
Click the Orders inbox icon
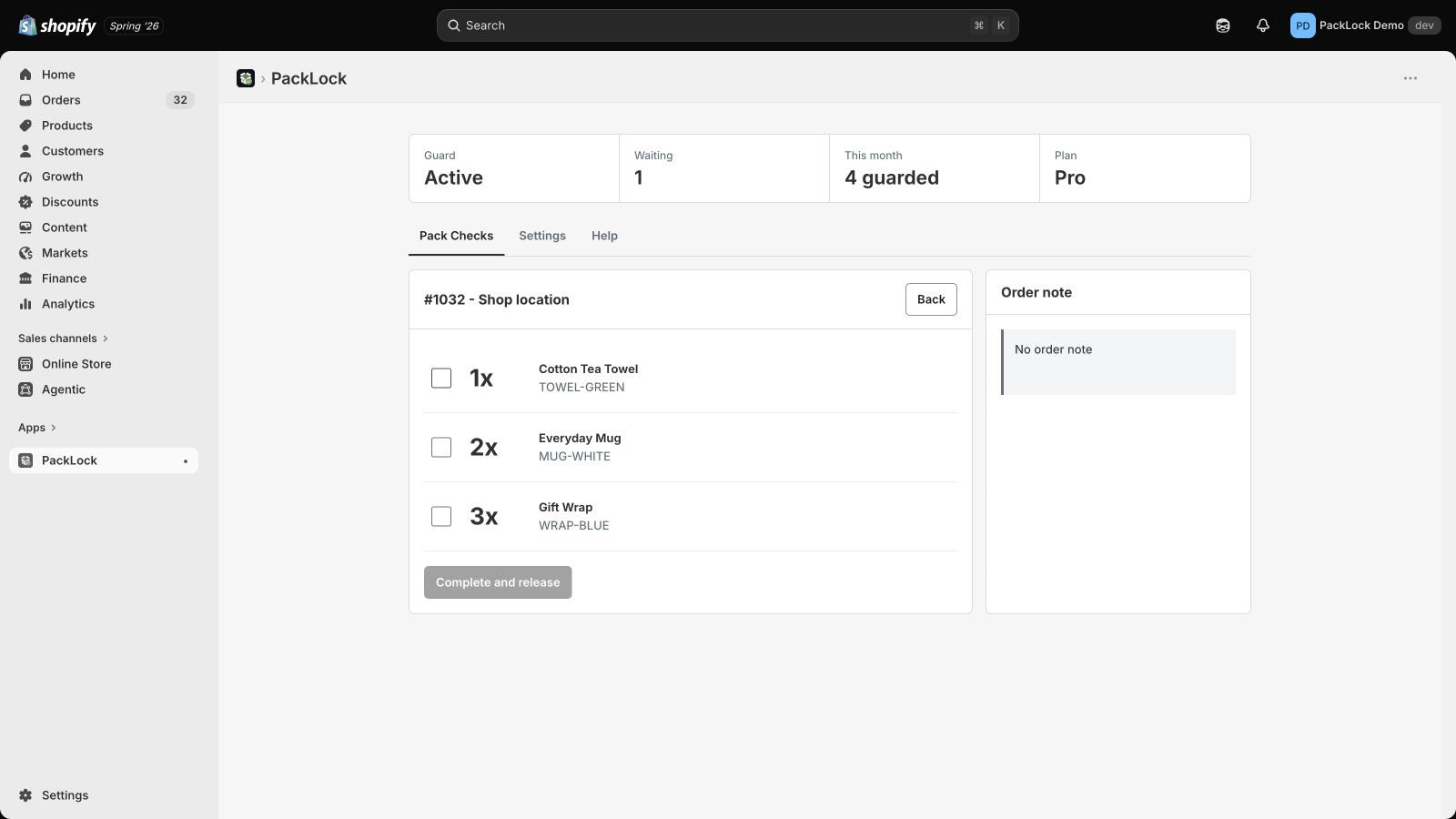(x=25, y=100)
